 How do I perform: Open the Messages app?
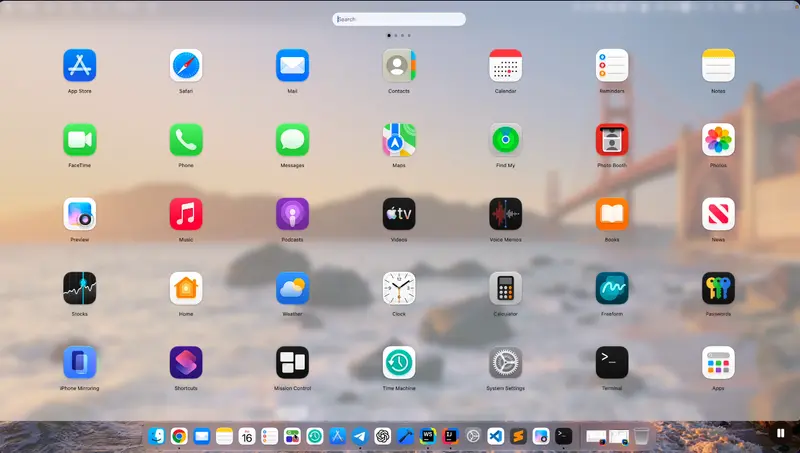pyautogui.click(x=292, y=140)
